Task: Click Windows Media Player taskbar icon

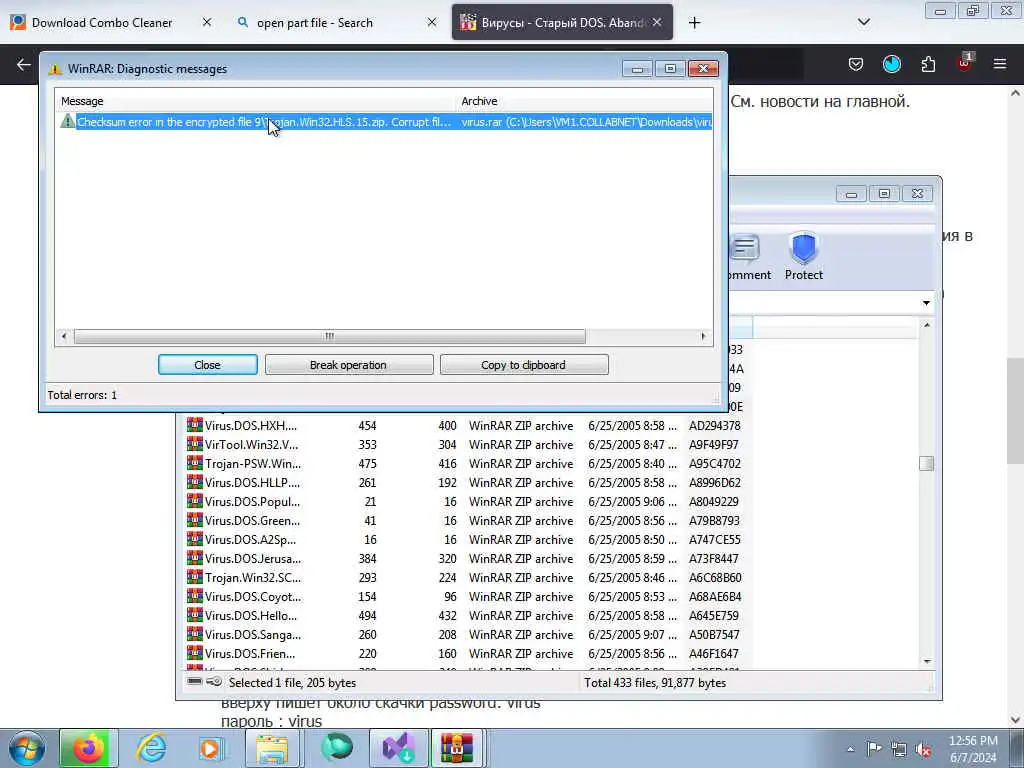Action: click(210, 748)
